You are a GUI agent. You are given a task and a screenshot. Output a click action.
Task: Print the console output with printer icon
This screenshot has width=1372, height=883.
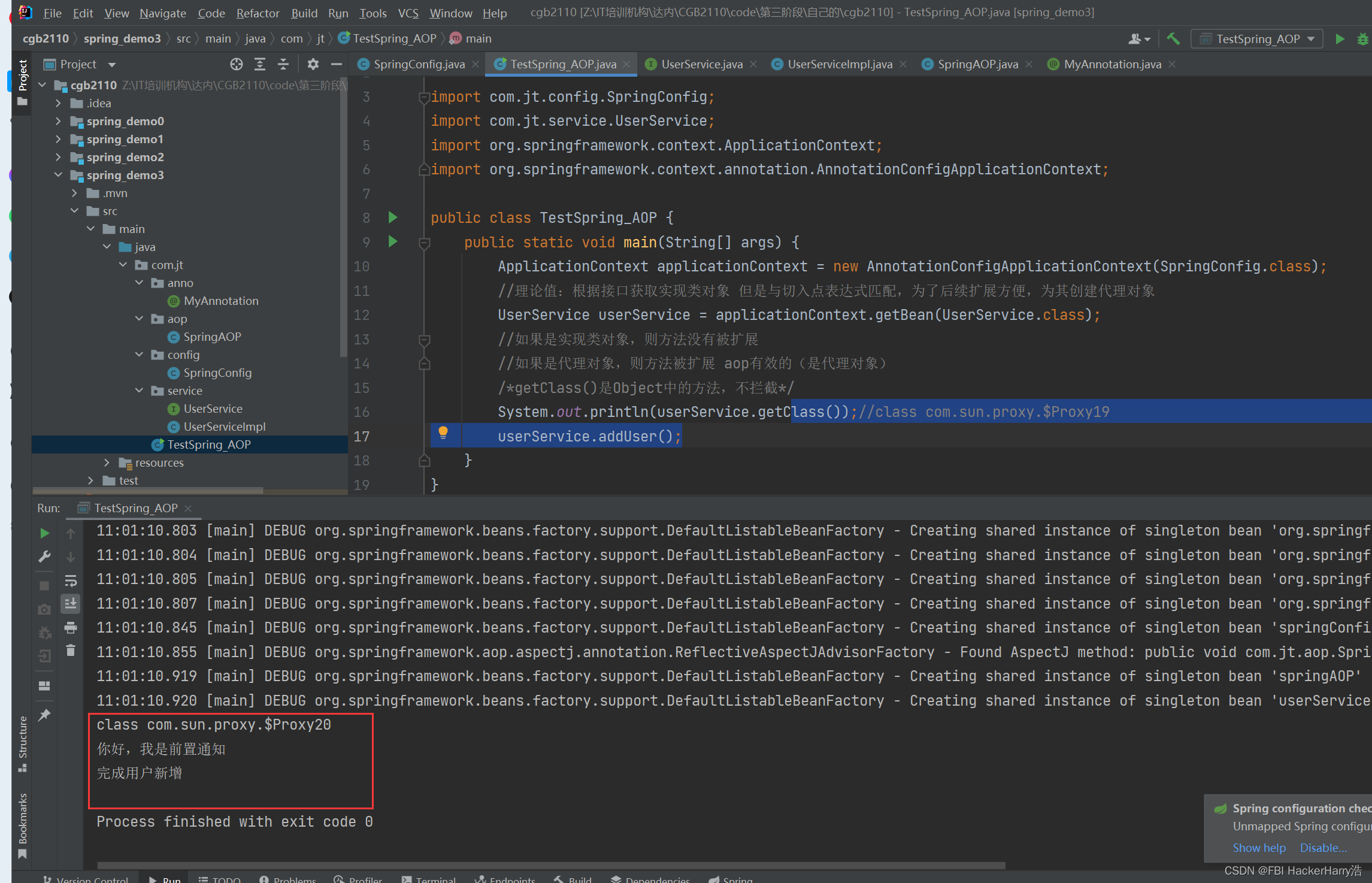click(x=71, y=628)
